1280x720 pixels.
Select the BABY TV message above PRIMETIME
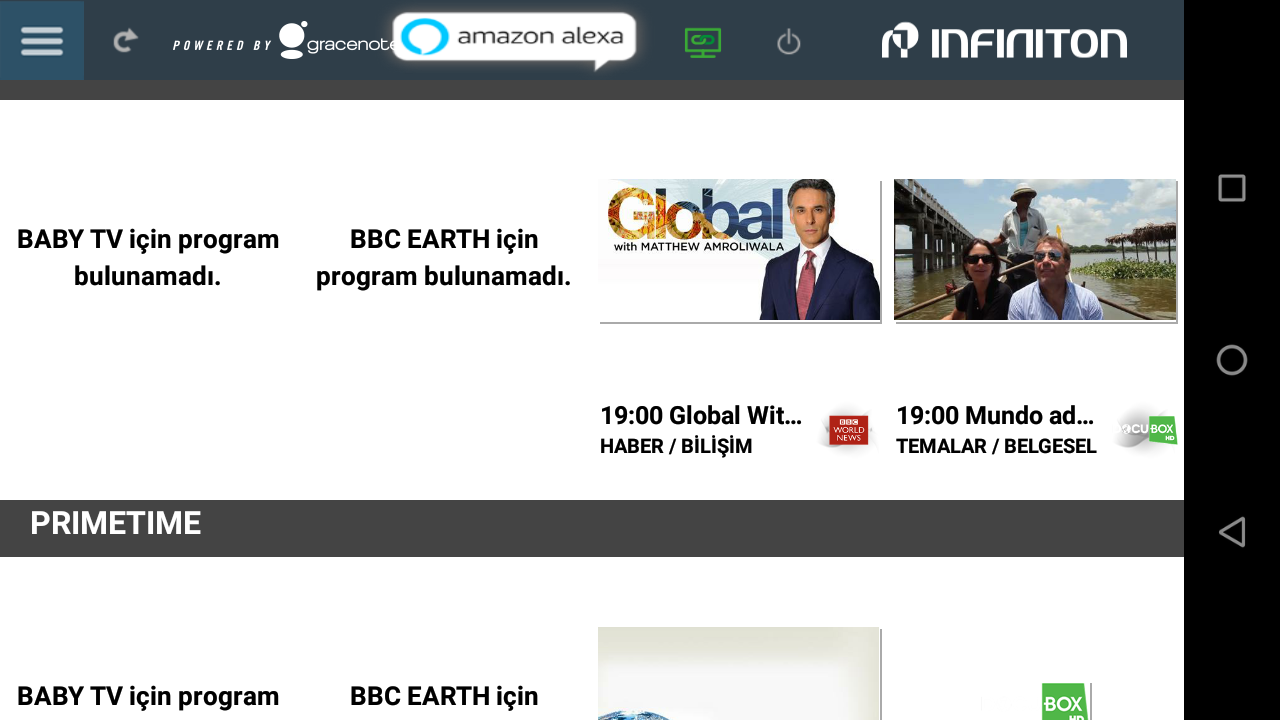[x=148, y=257]
